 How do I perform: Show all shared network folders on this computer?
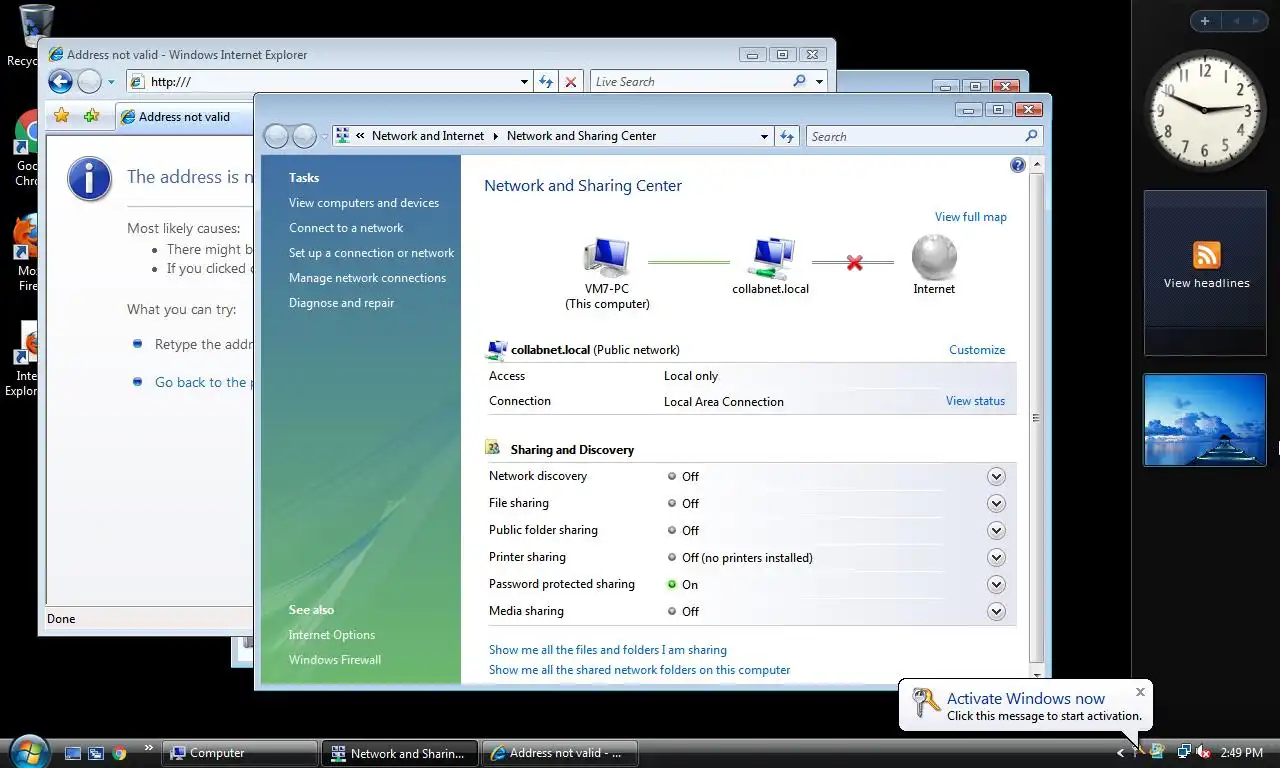(x=639, y=670)
